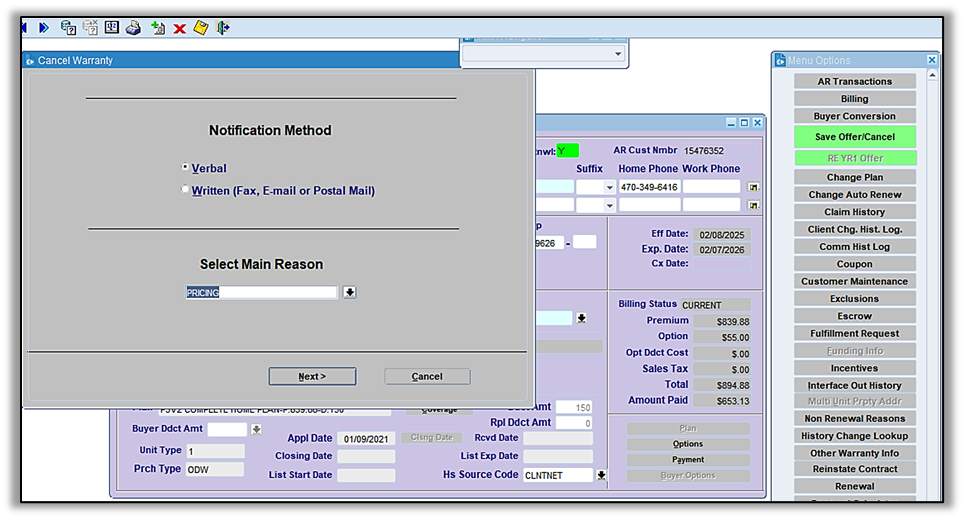Screen dimensions: 964x519
Task: Expand the Suffix dropdown
Action: tap(609, 187)
